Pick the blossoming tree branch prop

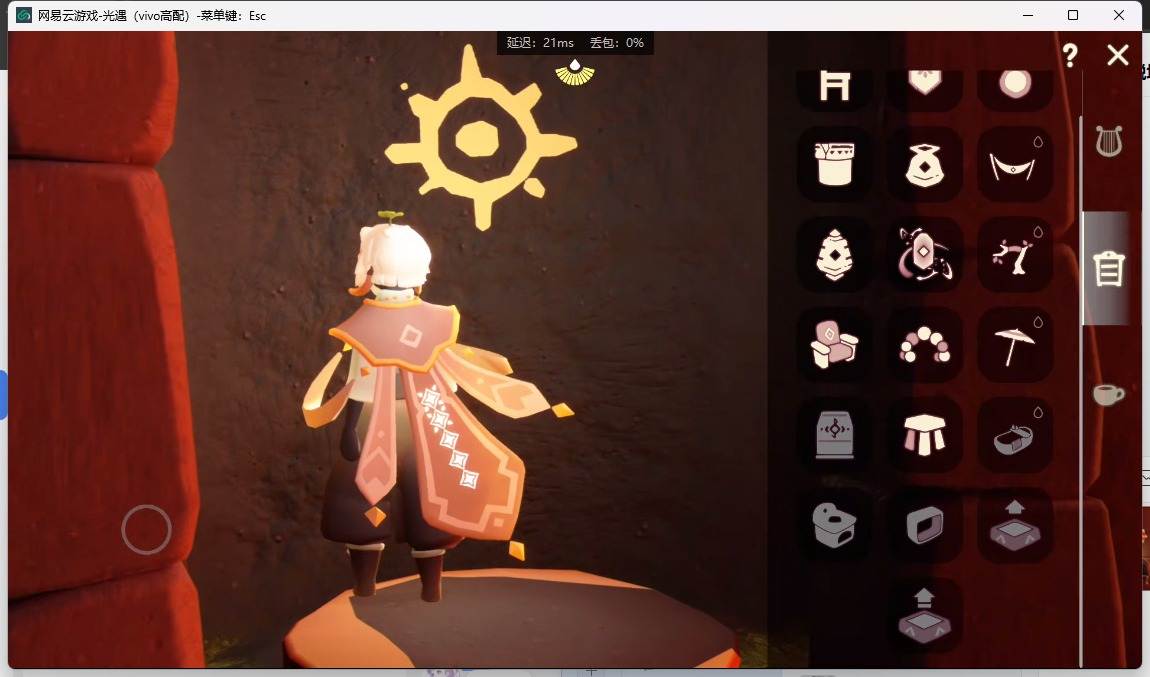point(1015,255)
